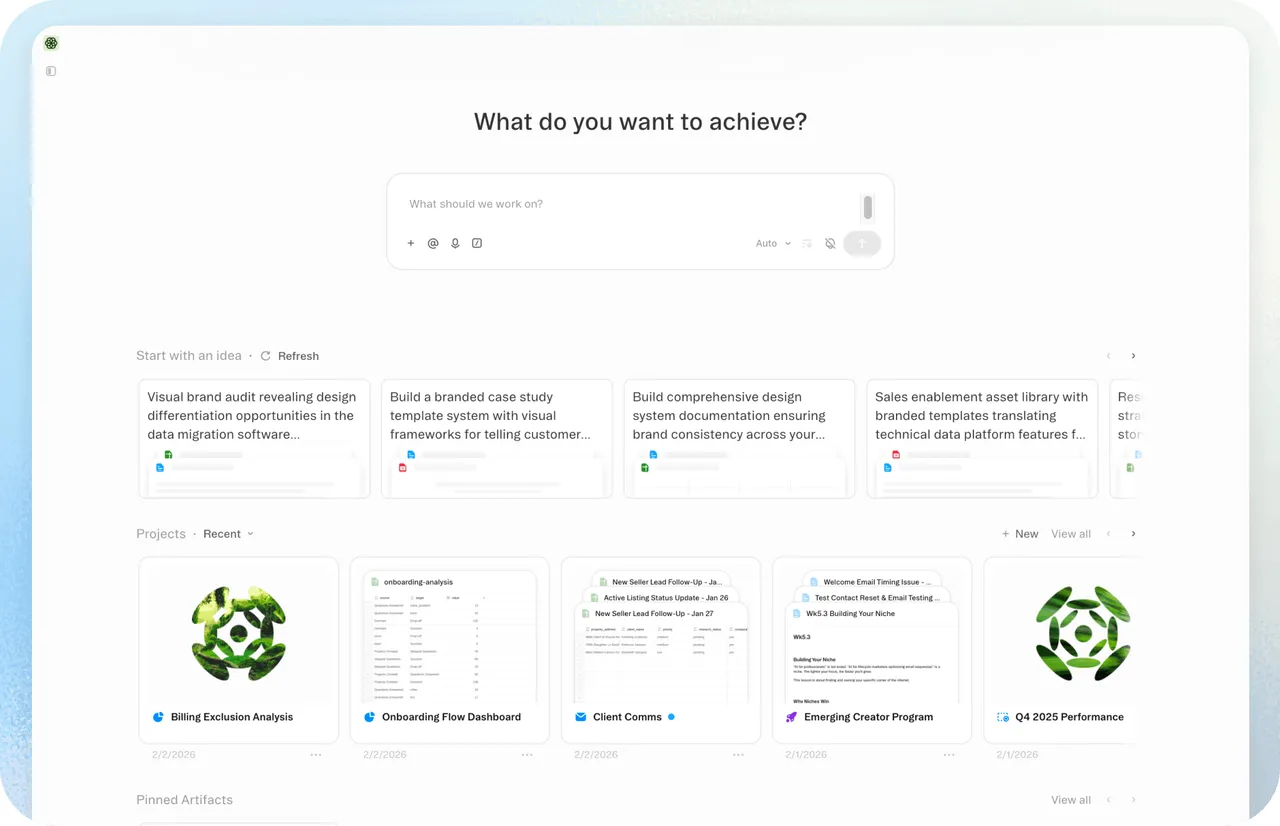Viewport: 1280px width, 826px height.
Task: Click the slash command icon
Action: pos(477,243)
